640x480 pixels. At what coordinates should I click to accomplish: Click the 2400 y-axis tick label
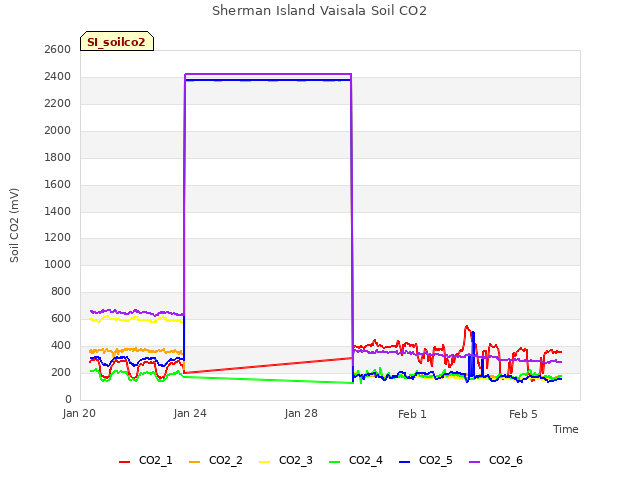(58, 76)
